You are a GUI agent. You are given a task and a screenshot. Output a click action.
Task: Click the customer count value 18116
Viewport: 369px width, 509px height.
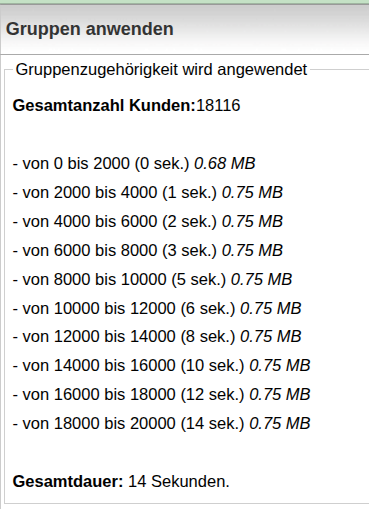click(x=218, y=106)
